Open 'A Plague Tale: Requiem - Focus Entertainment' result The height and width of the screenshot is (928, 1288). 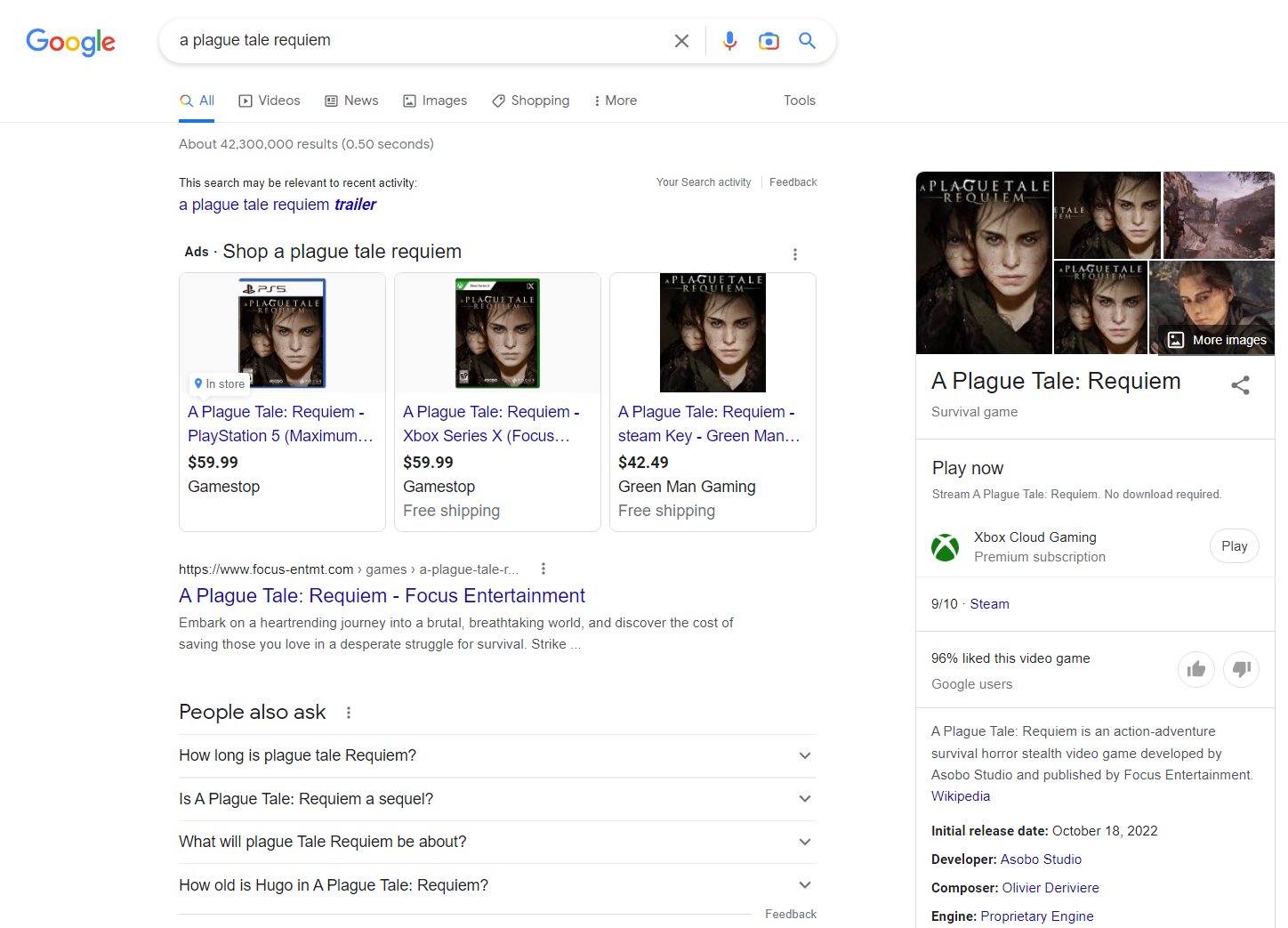(382, 596)
